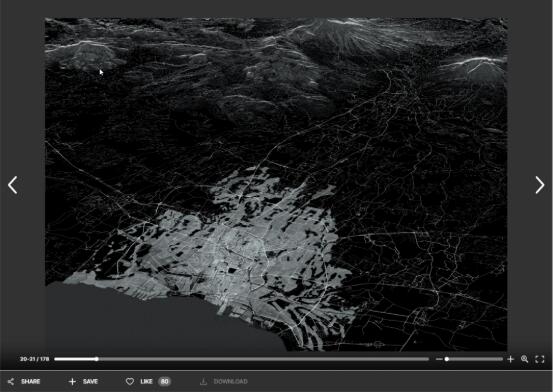Click the download arrow icon
The image size is (553, 392).
203,381
